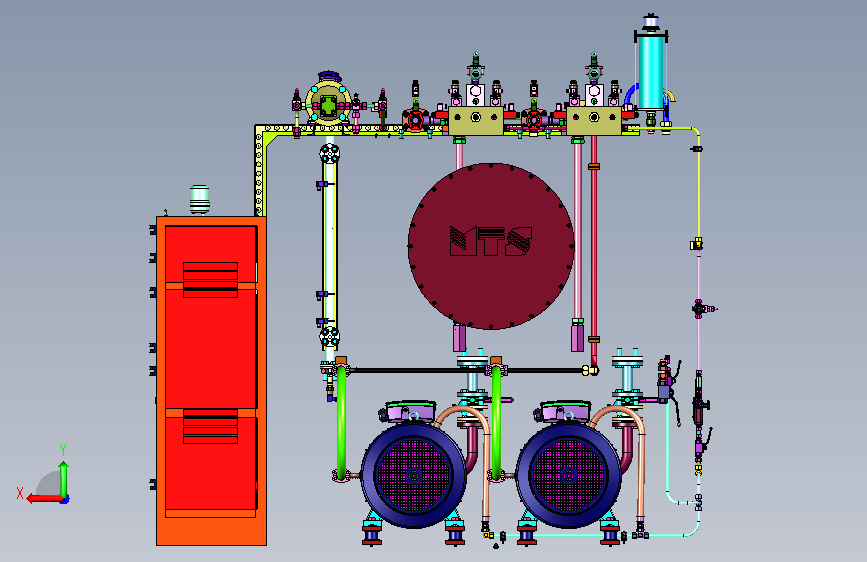Pick the right copper curved tube
This screenshot has width=867, height=562.
pos(619,462)
